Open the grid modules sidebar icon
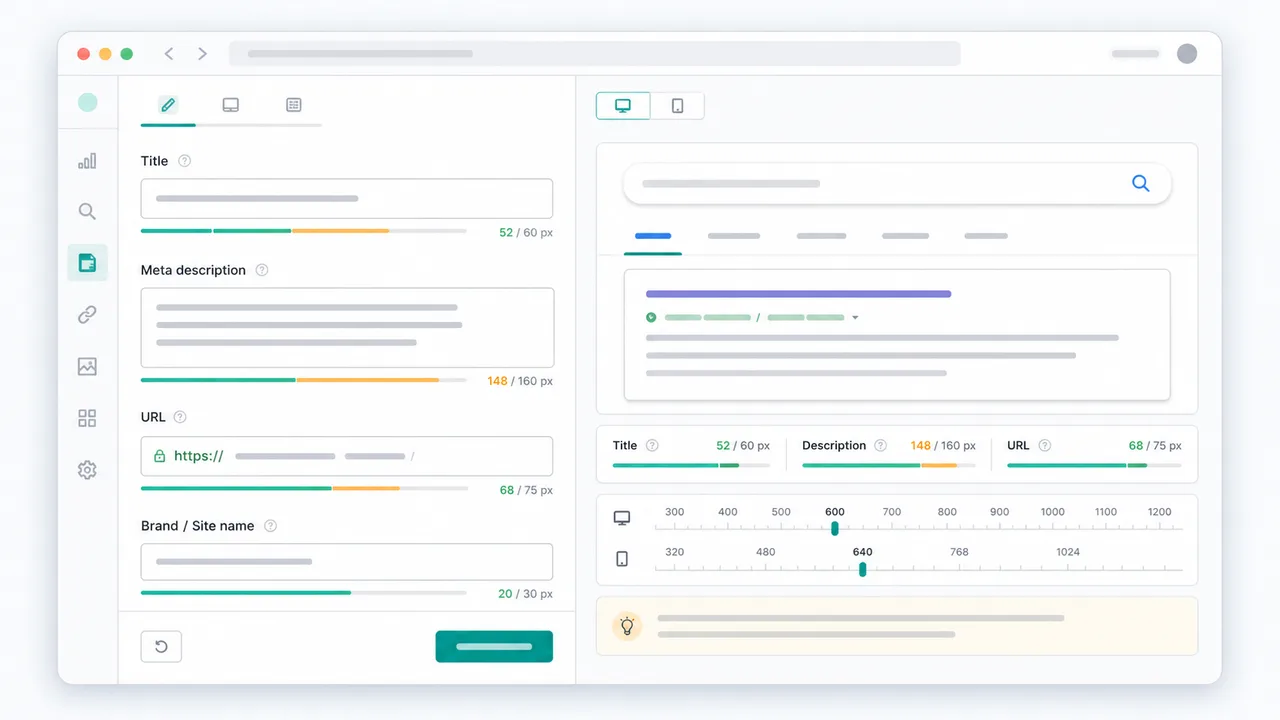This screenshot has height=720, width=1280. (87, 418)
